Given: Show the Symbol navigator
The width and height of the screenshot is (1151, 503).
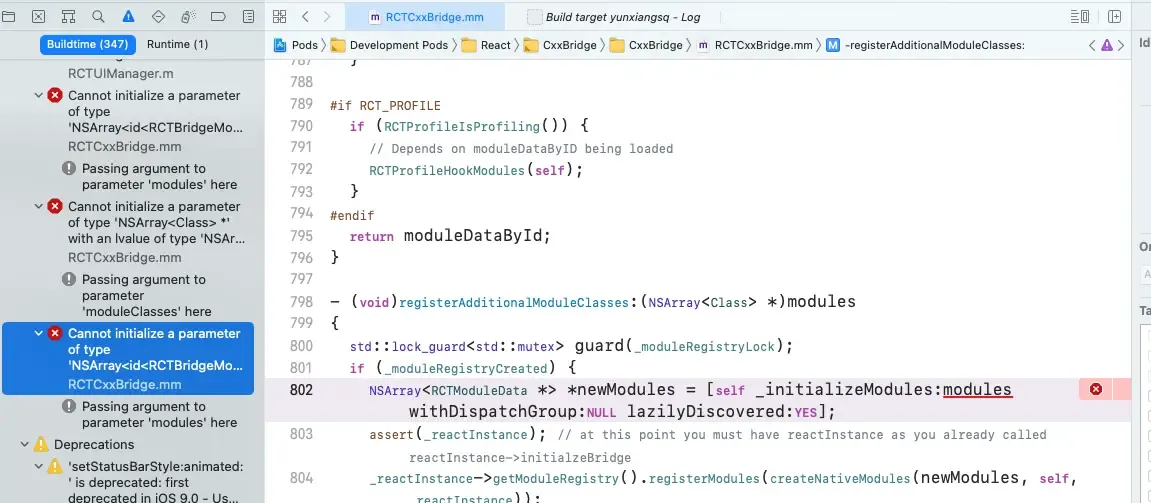Looking at the screenshot, I should pos(68,16).
